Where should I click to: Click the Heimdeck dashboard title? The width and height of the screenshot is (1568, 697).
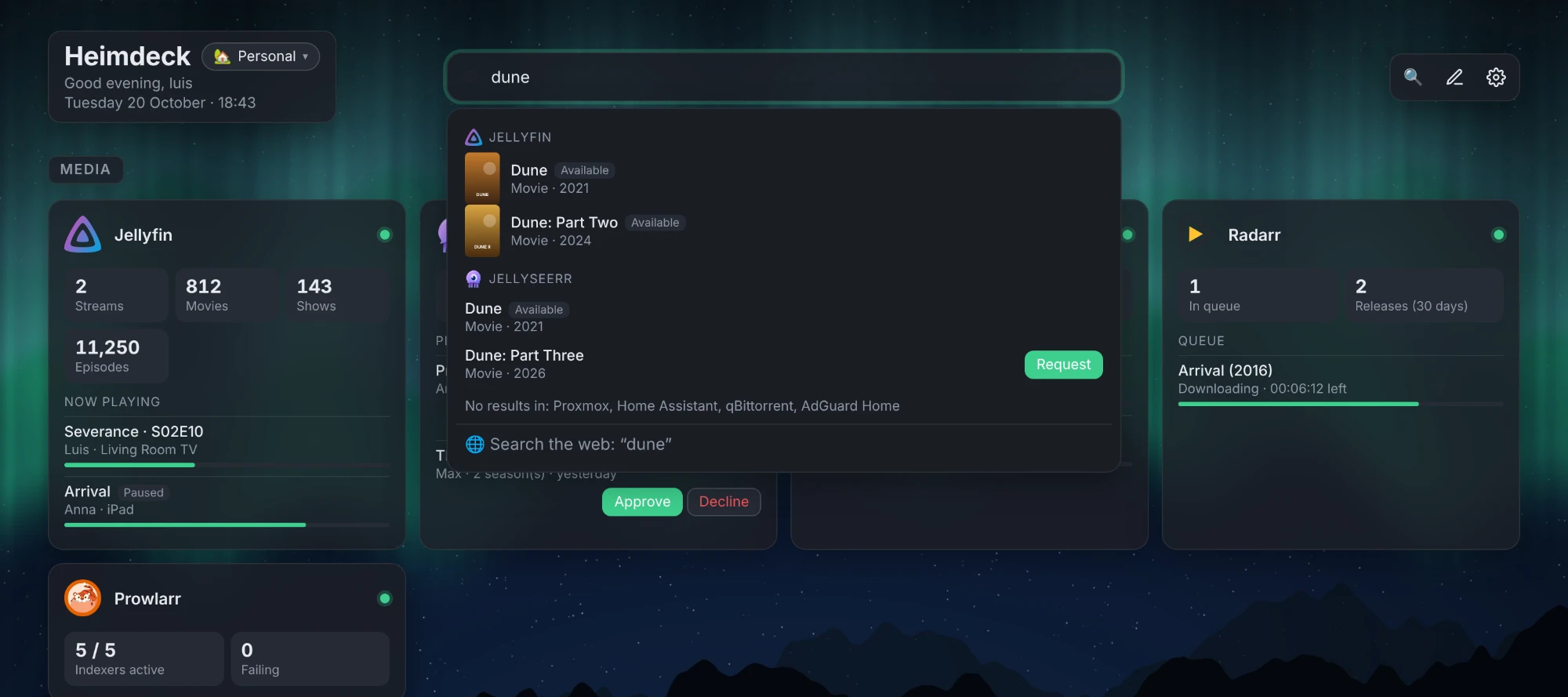click(127, 56)
